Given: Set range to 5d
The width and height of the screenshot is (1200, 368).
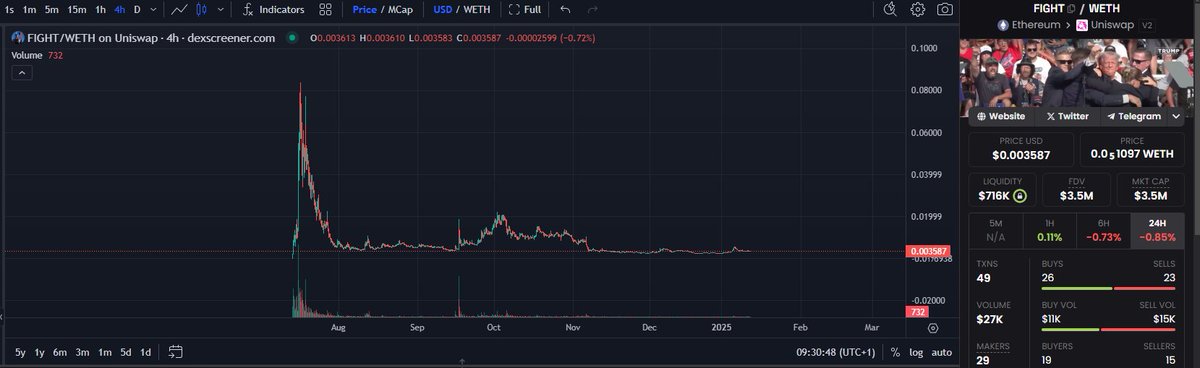Looking at the screenshot, I should (125, 352).
